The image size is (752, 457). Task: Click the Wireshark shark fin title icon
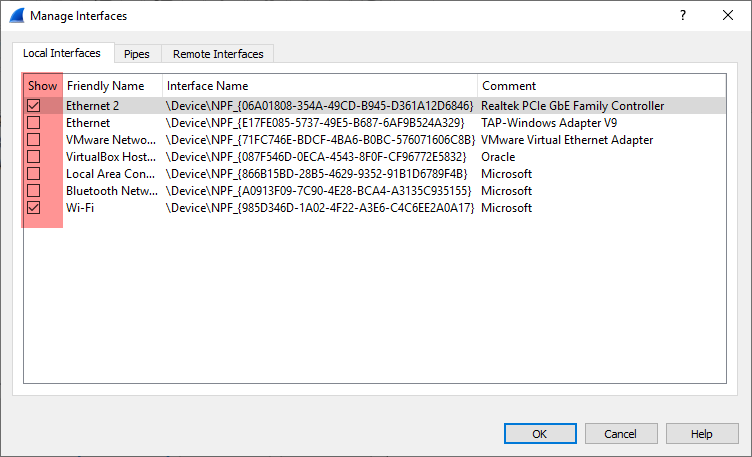point(15,16)
